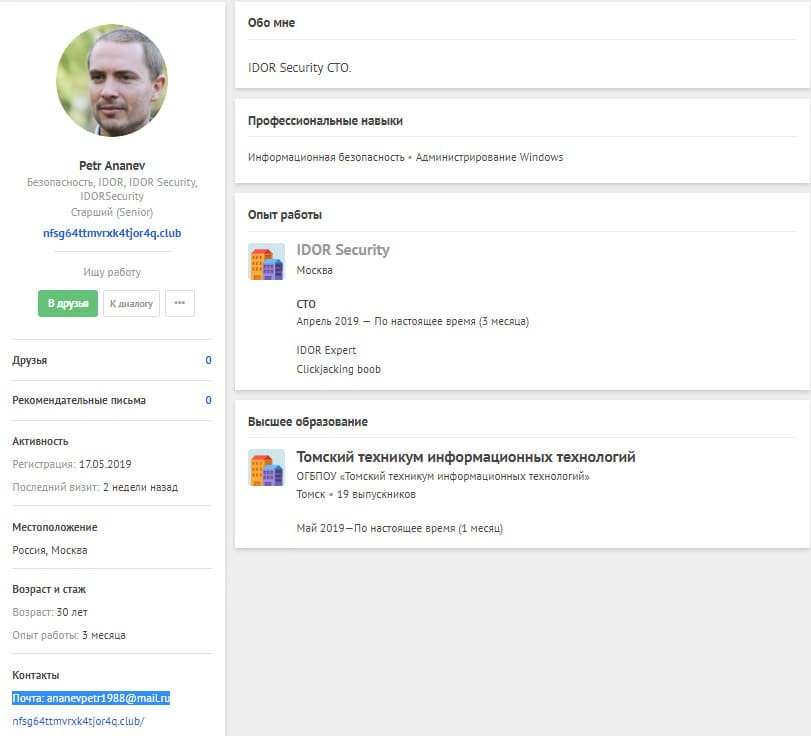This screenshot has height=736, width=811.
Task: Click «Рекомендательные письма» row label
Action: 79,400
